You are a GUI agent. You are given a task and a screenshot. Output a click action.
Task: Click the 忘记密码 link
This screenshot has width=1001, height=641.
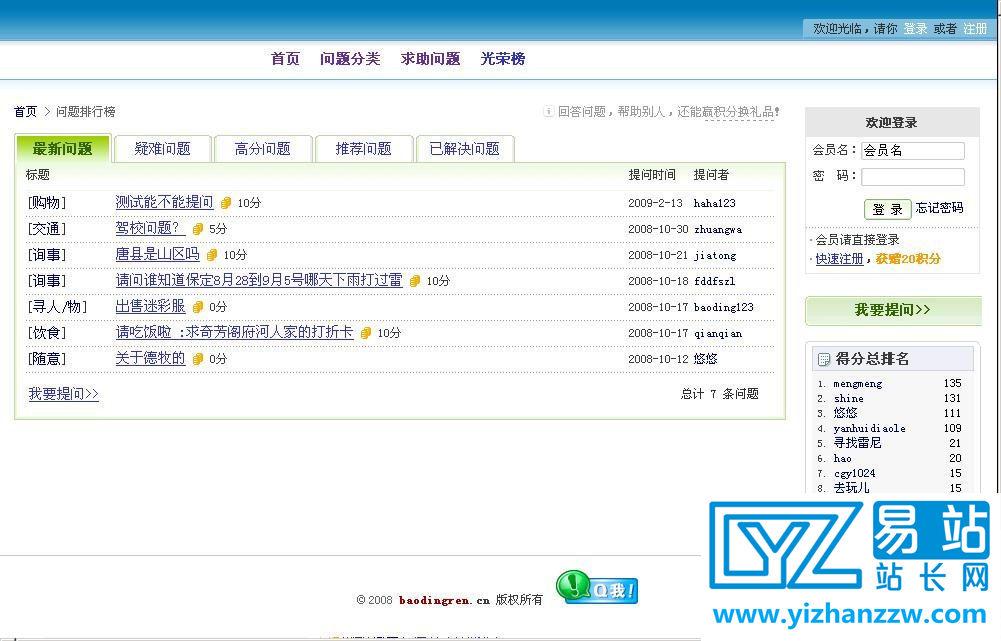939,208
